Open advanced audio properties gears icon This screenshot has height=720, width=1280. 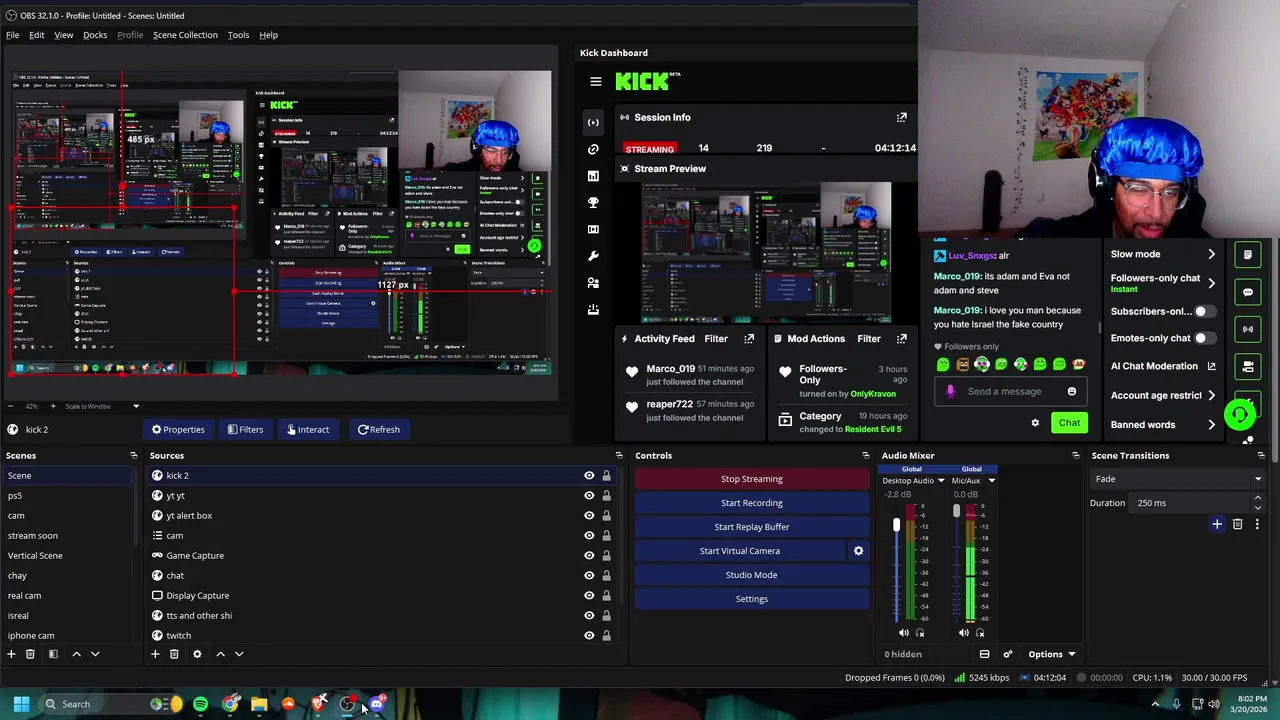tap(1007, 655)
